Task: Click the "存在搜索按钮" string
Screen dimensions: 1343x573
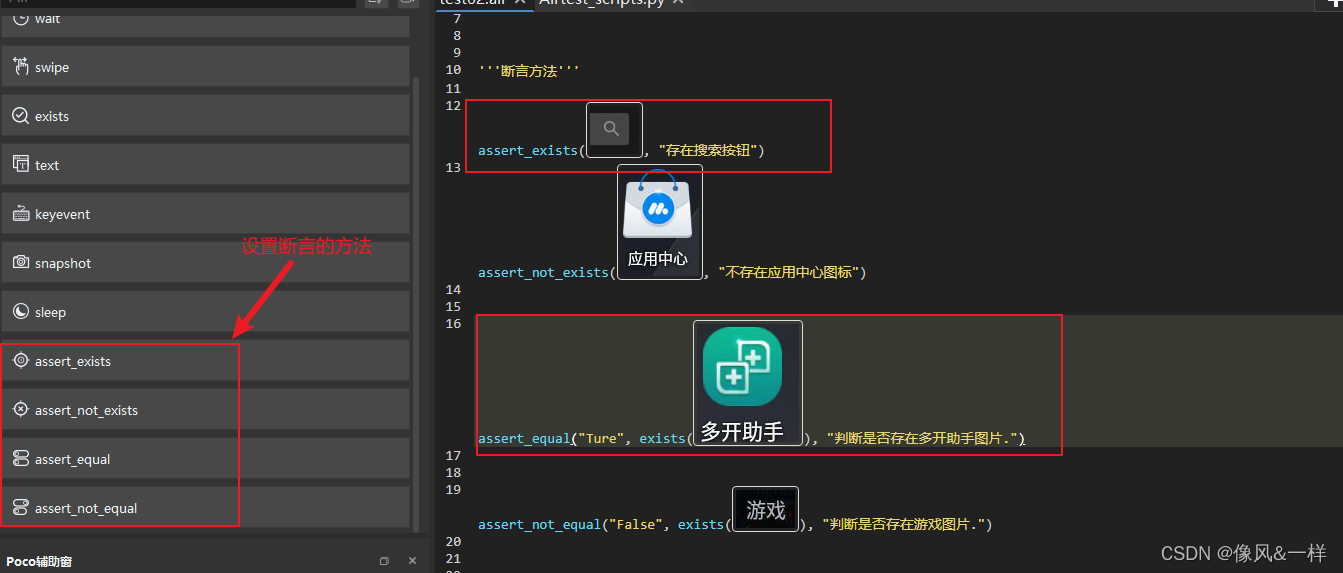Action: click(709, 151)
